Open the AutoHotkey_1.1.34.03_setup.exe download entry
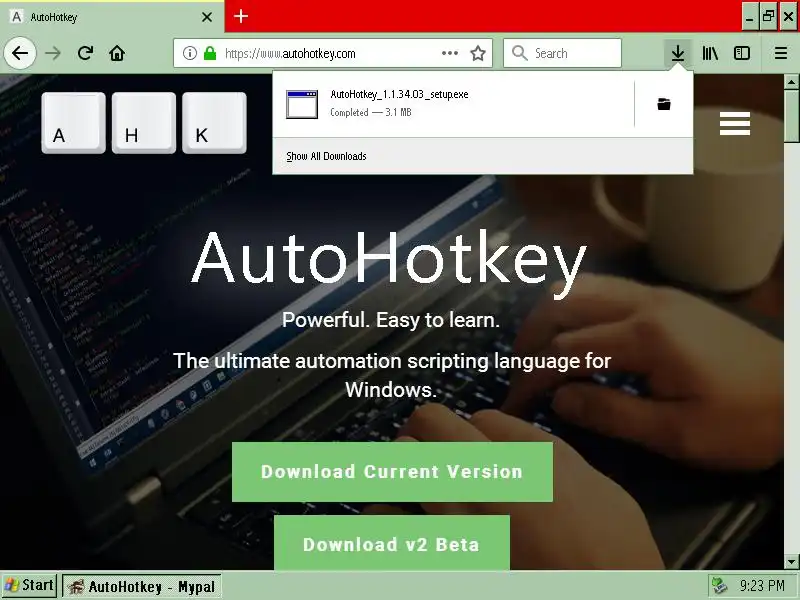Image resolution: width=800 pixels, height=600 pixels. pos(454,104)
